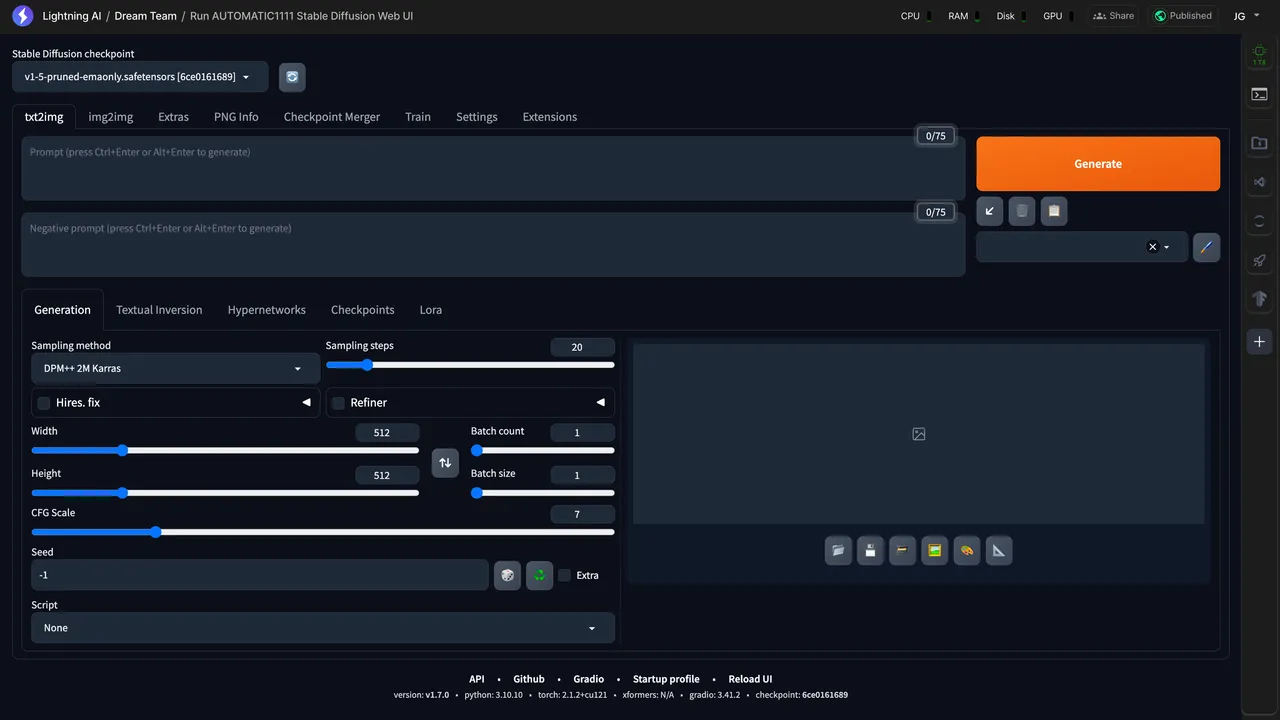Open the Script dropdown set to None
This screenshot has height=720, width=1280.
(323, 628)
